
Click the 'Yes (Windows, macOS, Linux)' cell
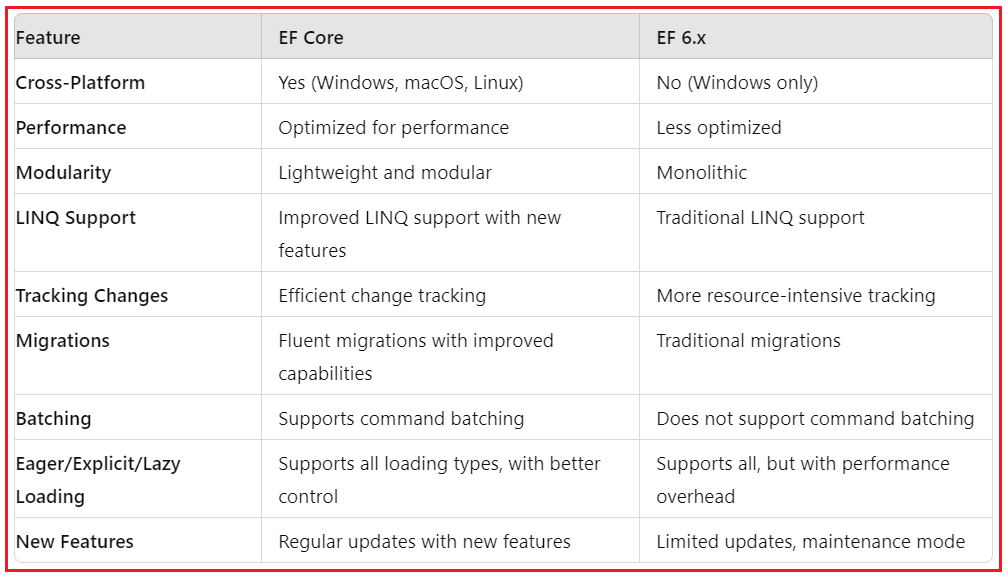coord(400,83)
